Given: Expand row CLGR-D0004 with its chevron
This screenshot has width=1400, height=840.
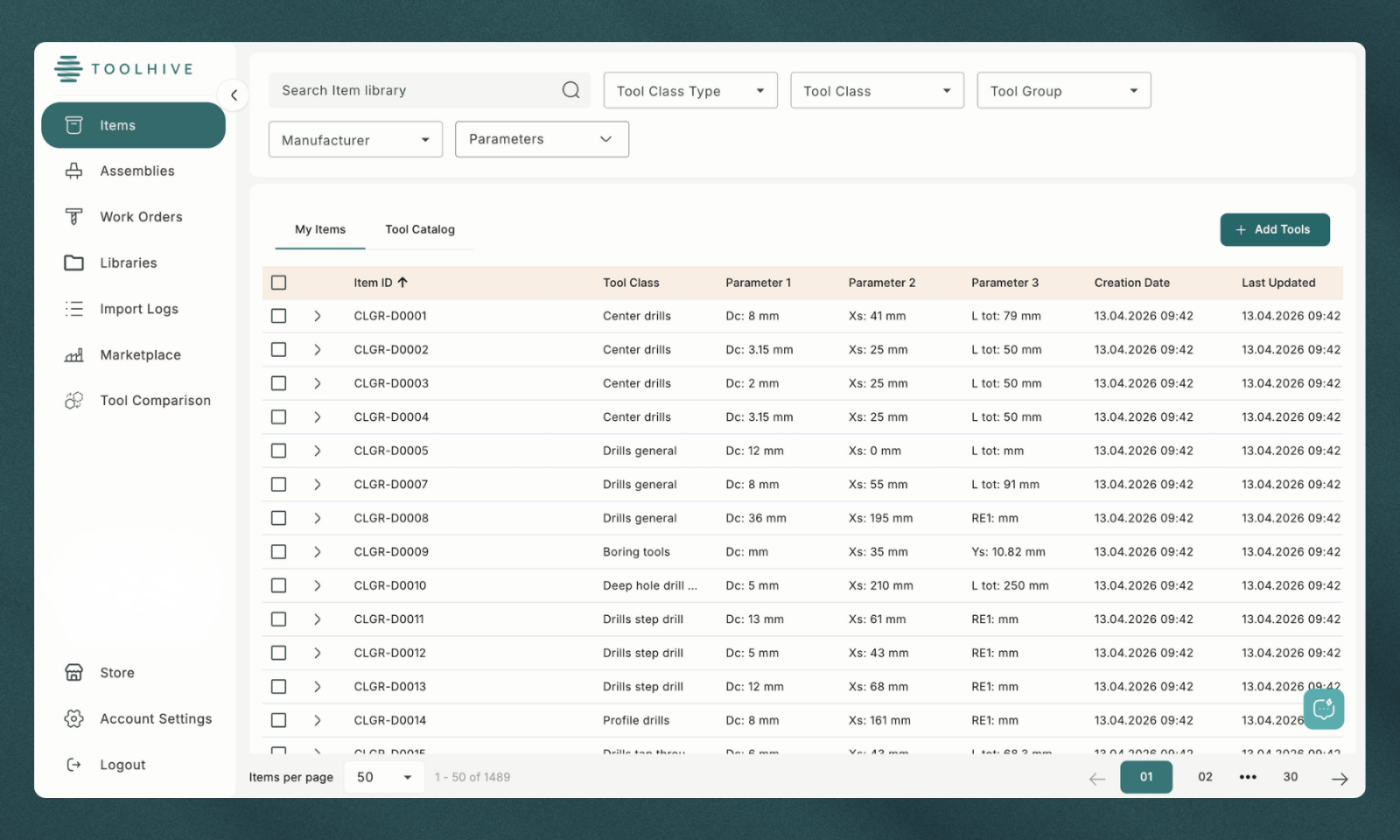Looking at the screenshot, I should pos(317,417).
